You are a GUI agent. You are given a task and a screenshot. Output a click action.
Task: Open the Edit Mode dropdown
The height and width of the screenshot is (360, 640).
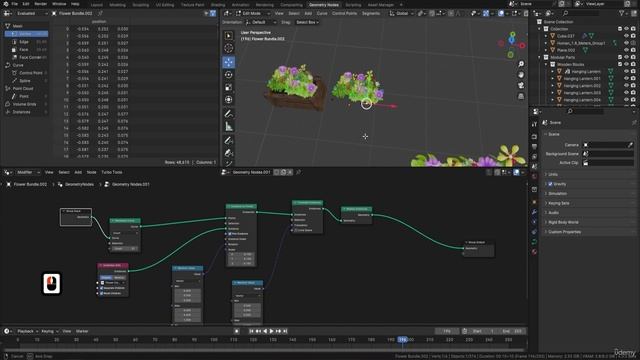point(253,13)
